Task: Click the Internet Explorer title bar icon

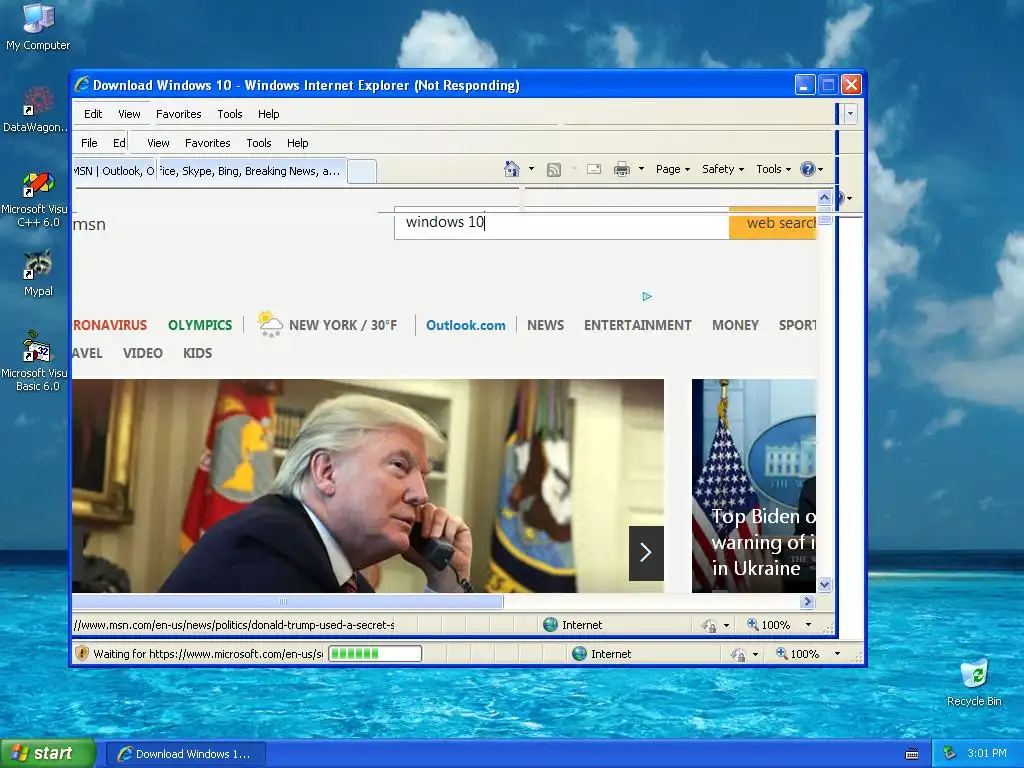Action: click(82, 85)
